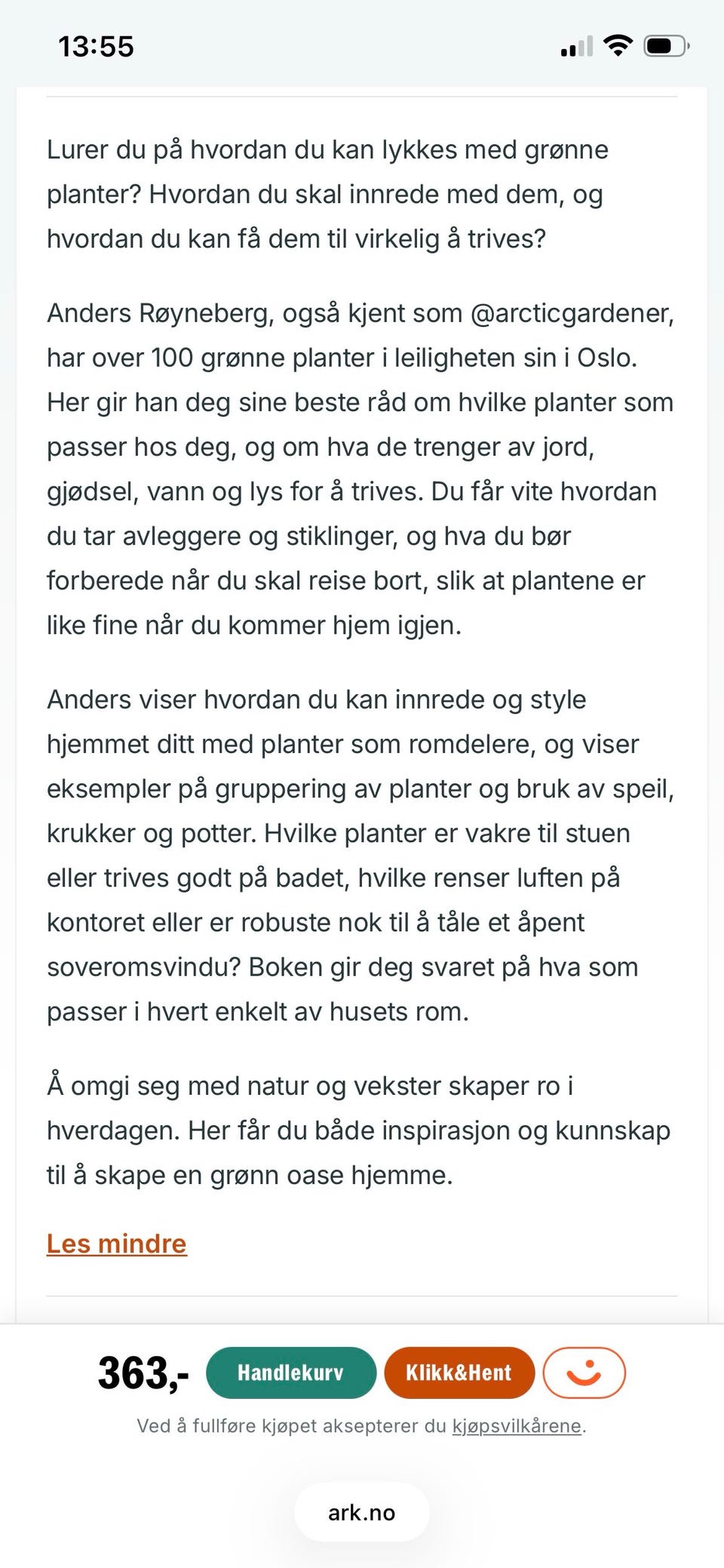Tap the 13:55 clock
The width and height of the screenshot is (724, 1568).
[96, 47]
